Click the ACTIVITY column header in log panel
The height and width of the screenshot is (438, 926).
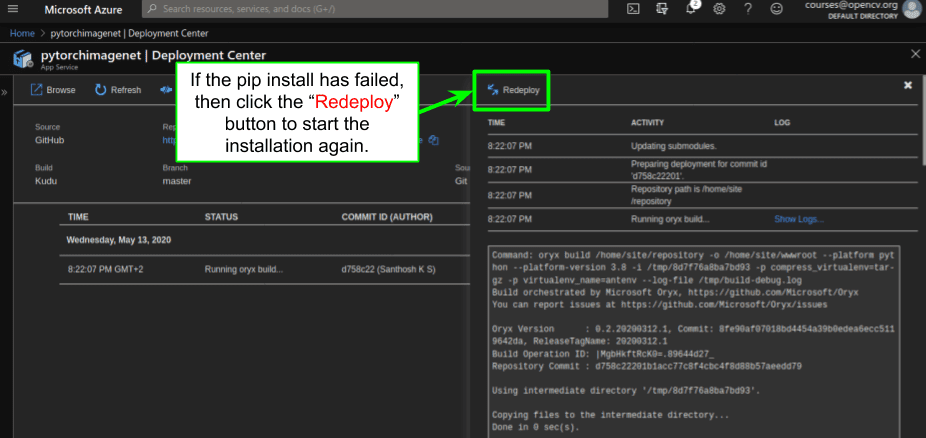tap(647, 123)
